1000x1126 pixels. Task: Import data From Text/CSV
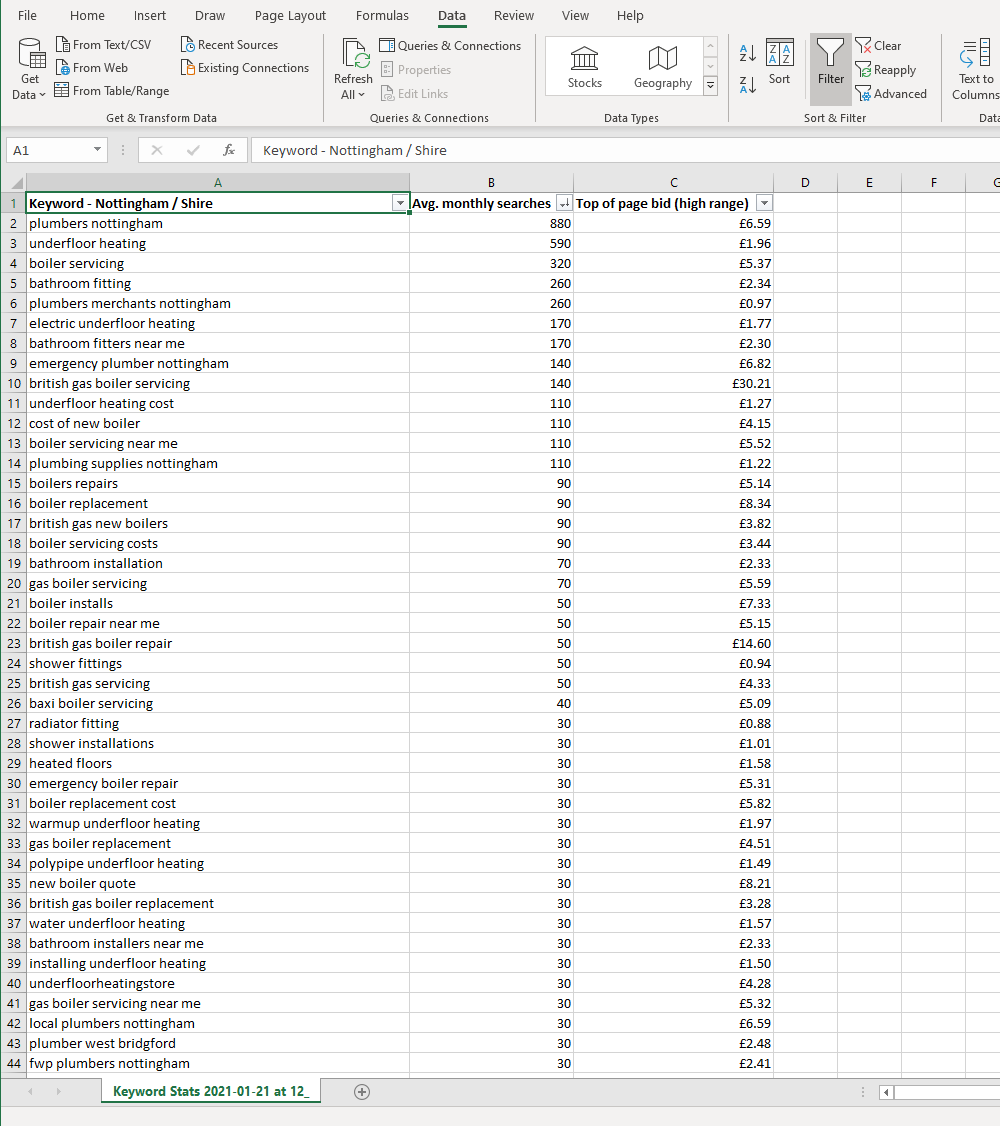click(x=103, y=45)
